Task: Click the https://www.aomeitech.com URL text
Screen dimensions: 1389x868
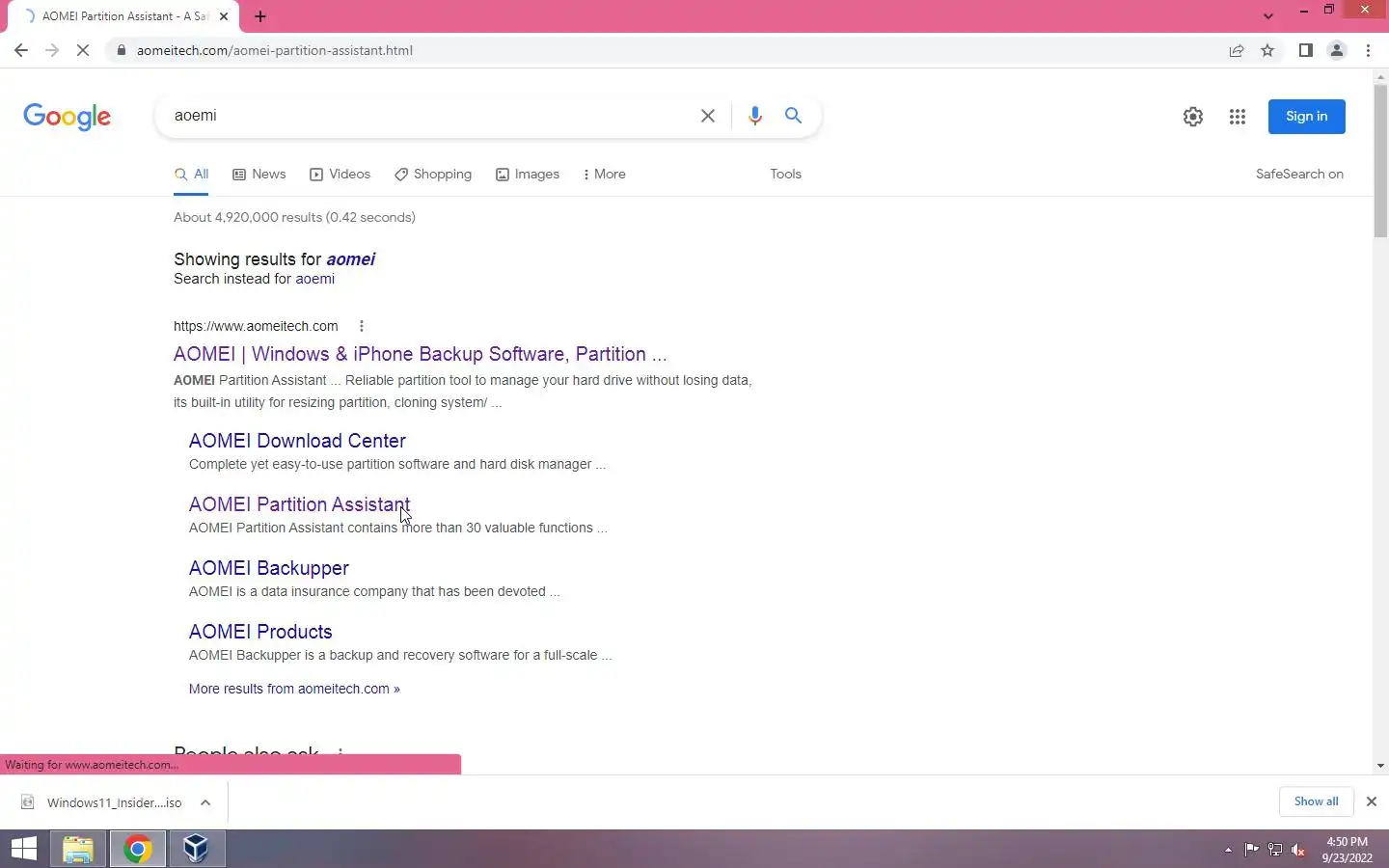Action: [256, 326]
